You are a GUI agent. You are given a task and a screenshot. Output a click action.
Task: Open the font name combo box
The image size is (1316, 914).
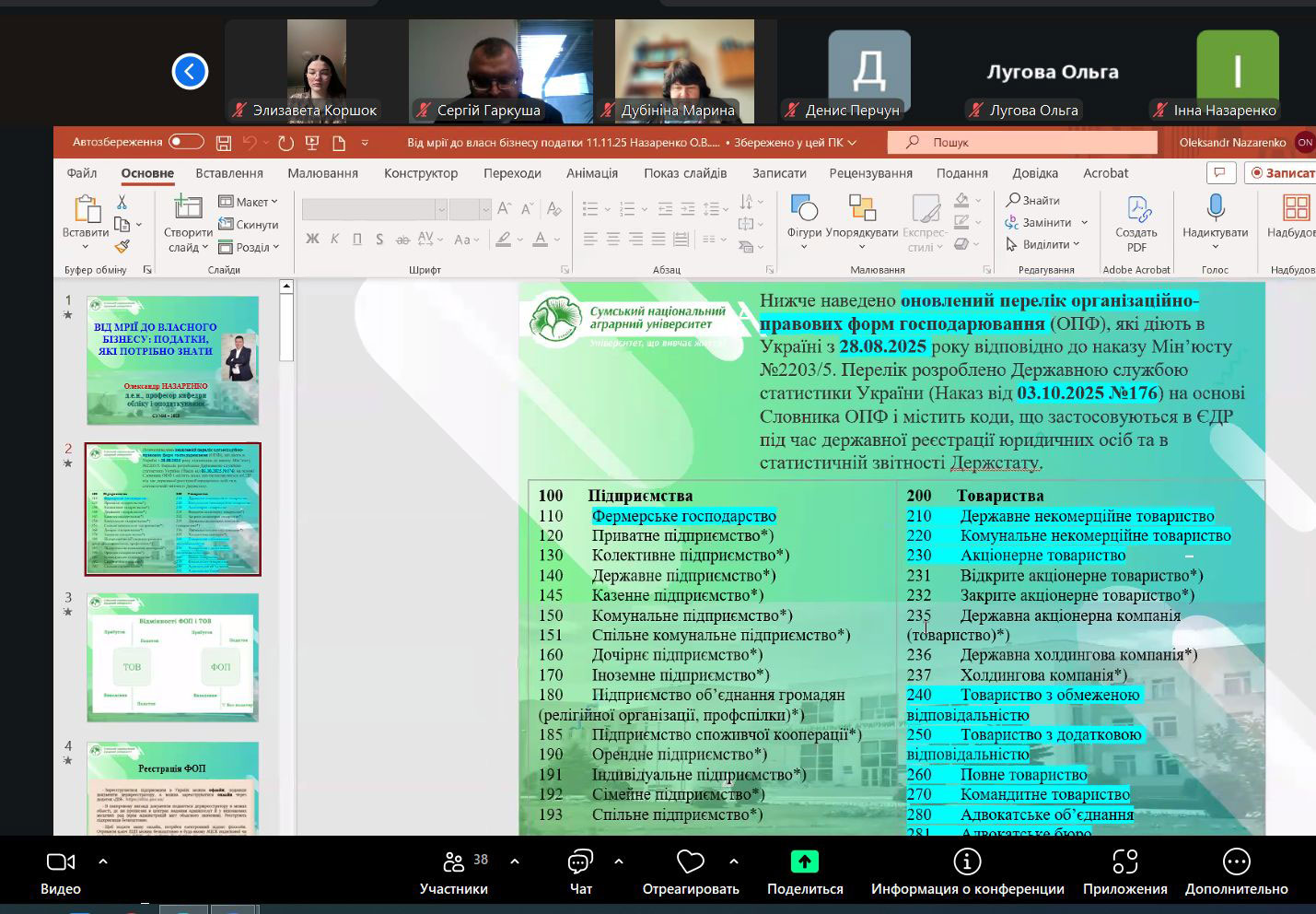coord(374,210)
